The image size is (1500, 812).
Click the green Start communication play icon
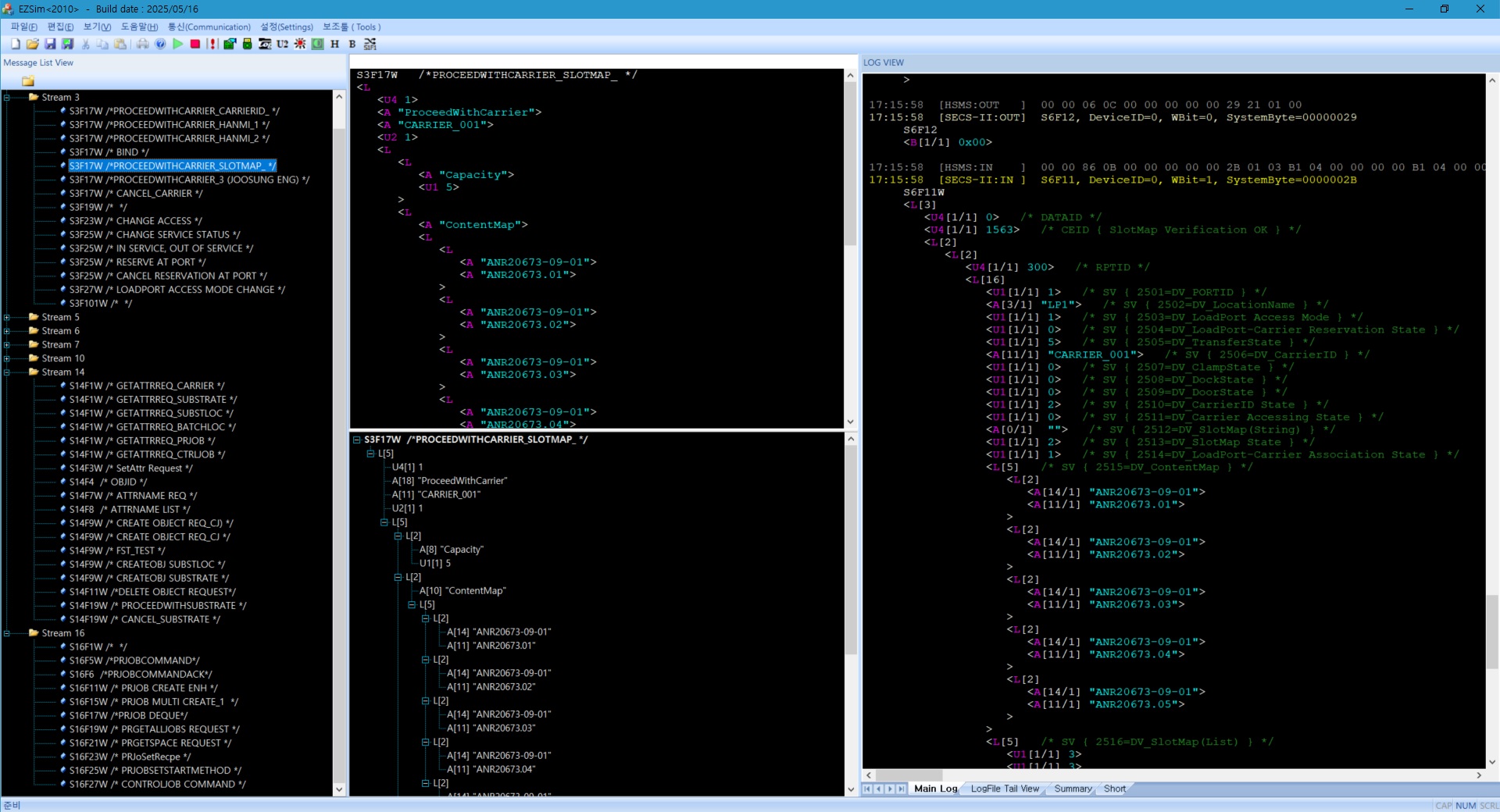coord(178,44)
